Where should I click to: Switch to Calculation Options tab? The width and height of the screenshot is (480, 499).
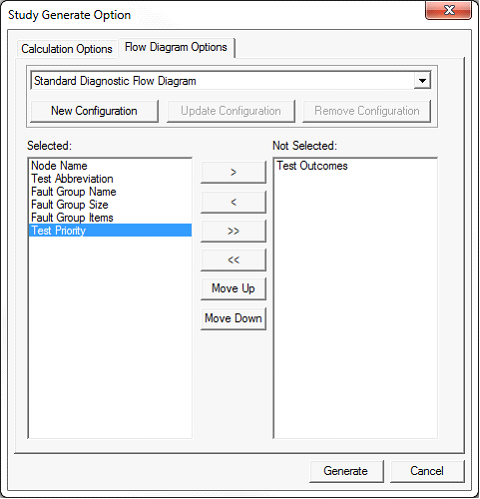point(67,49)
